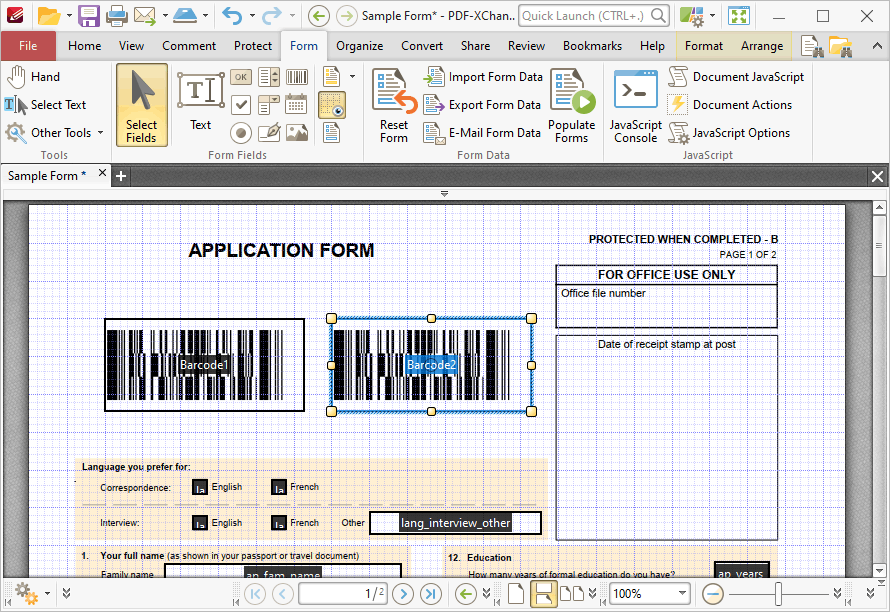The height and width of the screenshot is (612, 890).
Task: Click the find binoculars document icon
Action: pyautogui.click(x=812, y=46)
